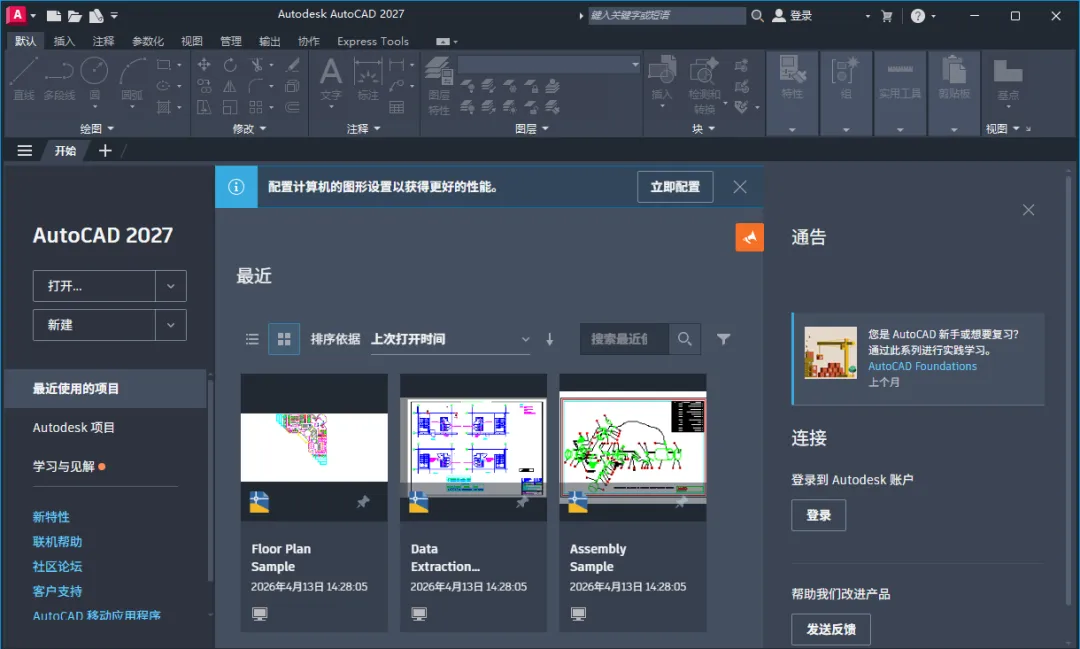The width and height of the screenshot is (1080, 649).
Task: Expand the 图层 panel dropdown
Action: point(532,129)
